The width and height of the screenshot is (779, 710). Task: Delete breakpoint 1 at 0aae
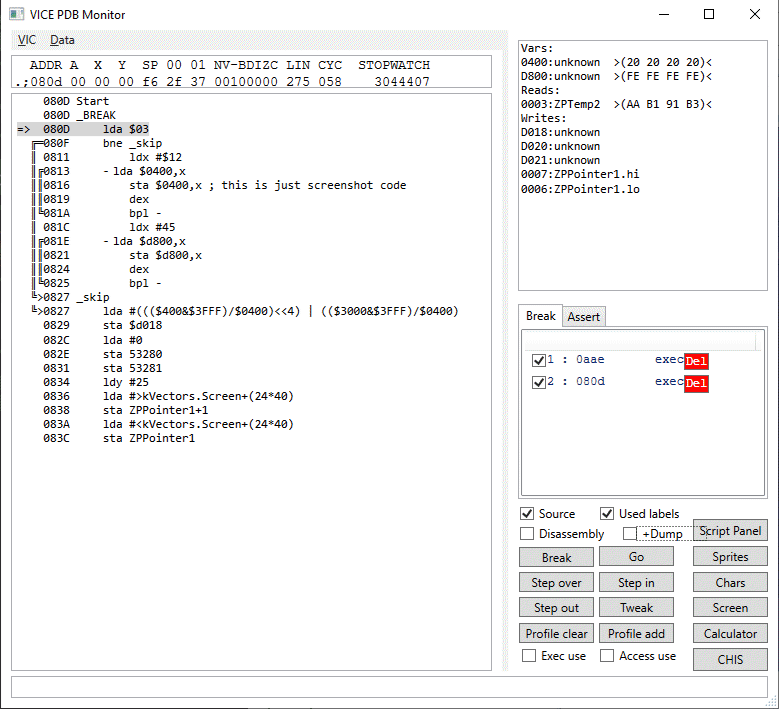click(696, 361)
